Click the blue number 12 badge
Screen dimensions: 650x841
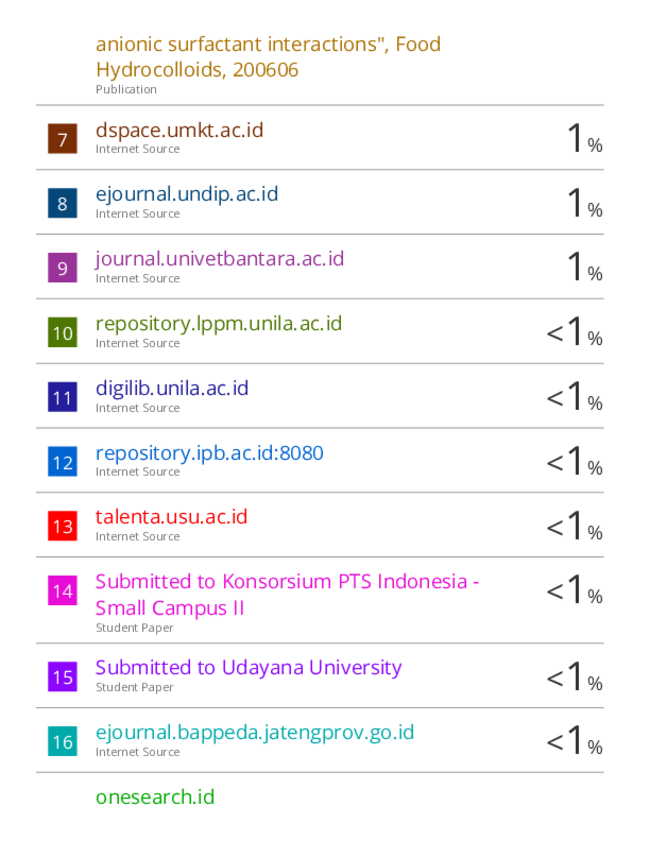62,462
